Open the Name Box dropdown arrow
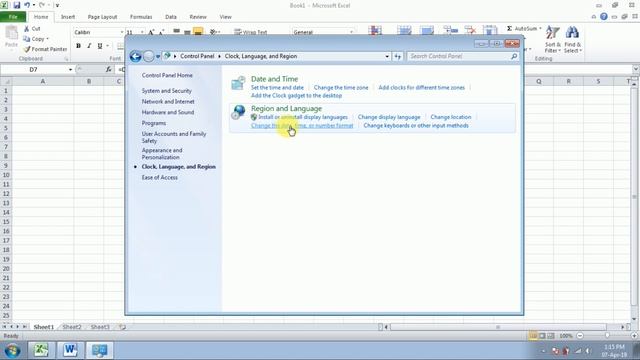The image size is (640, 360). (x=70, y=69)
